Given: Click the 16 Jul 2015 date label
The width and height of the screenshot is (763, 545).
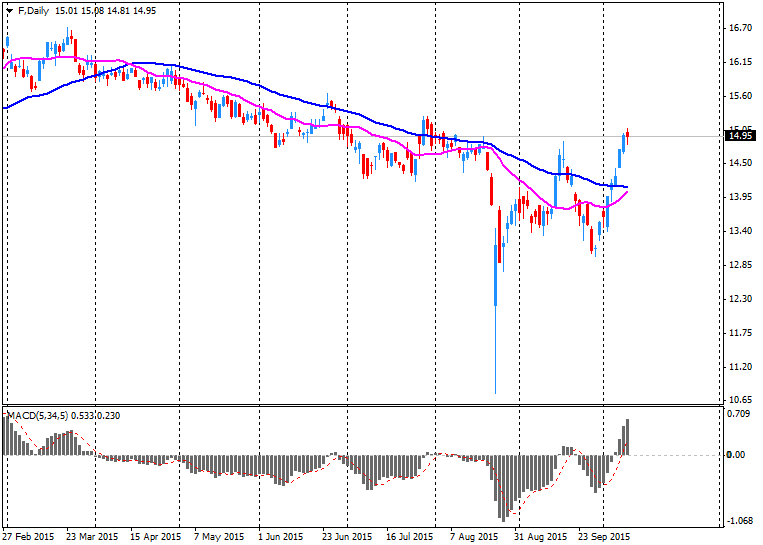Looking at the screenshot, I should tap(410, 537).
